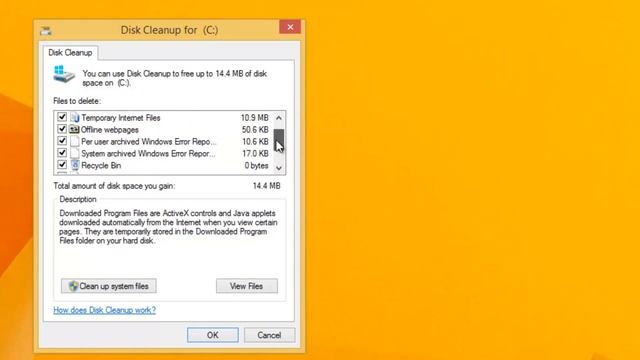Viewport: 640px width, 360px height.
Task: Select the Offline webpages row text
Action: coord(110,130)
